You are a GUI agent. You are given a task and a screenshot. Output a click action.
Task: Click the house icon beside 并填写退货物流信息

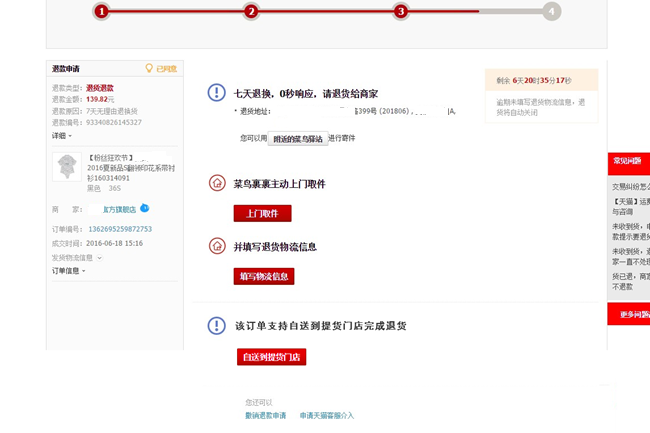217,246
